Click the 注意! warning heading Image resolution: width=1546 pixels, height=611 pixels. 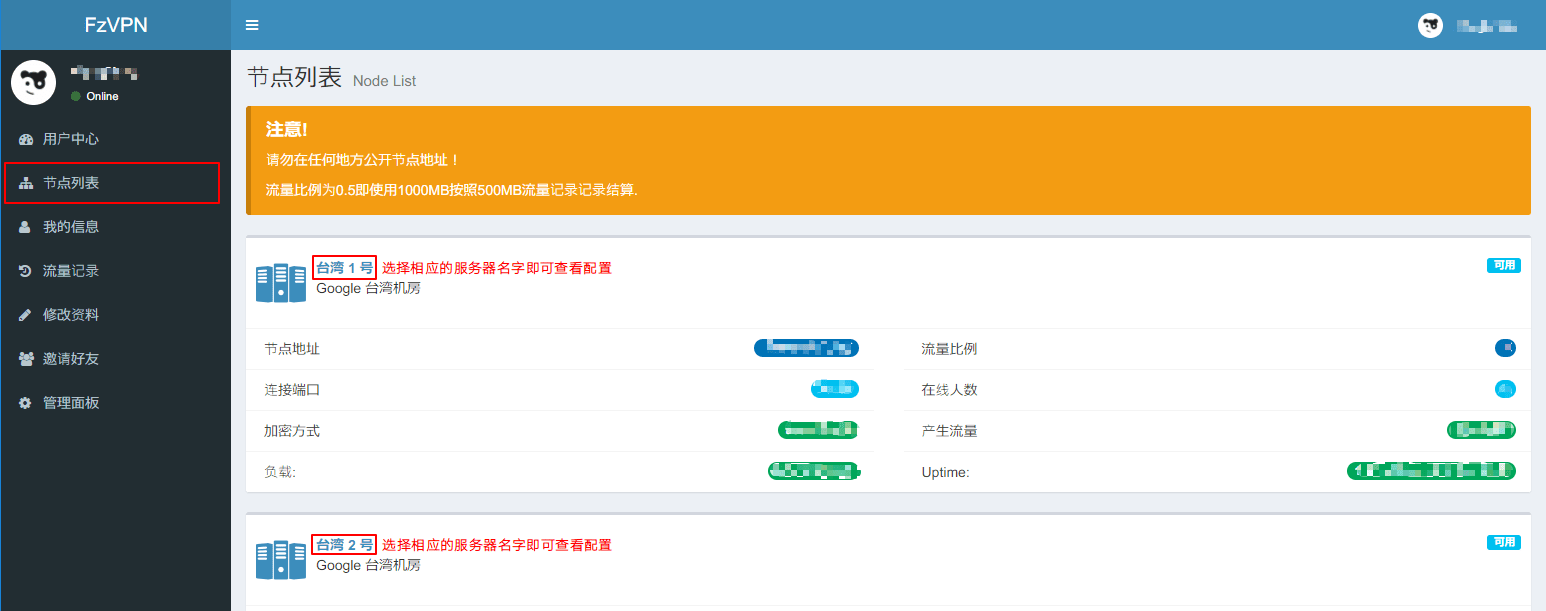coord(286,130)
